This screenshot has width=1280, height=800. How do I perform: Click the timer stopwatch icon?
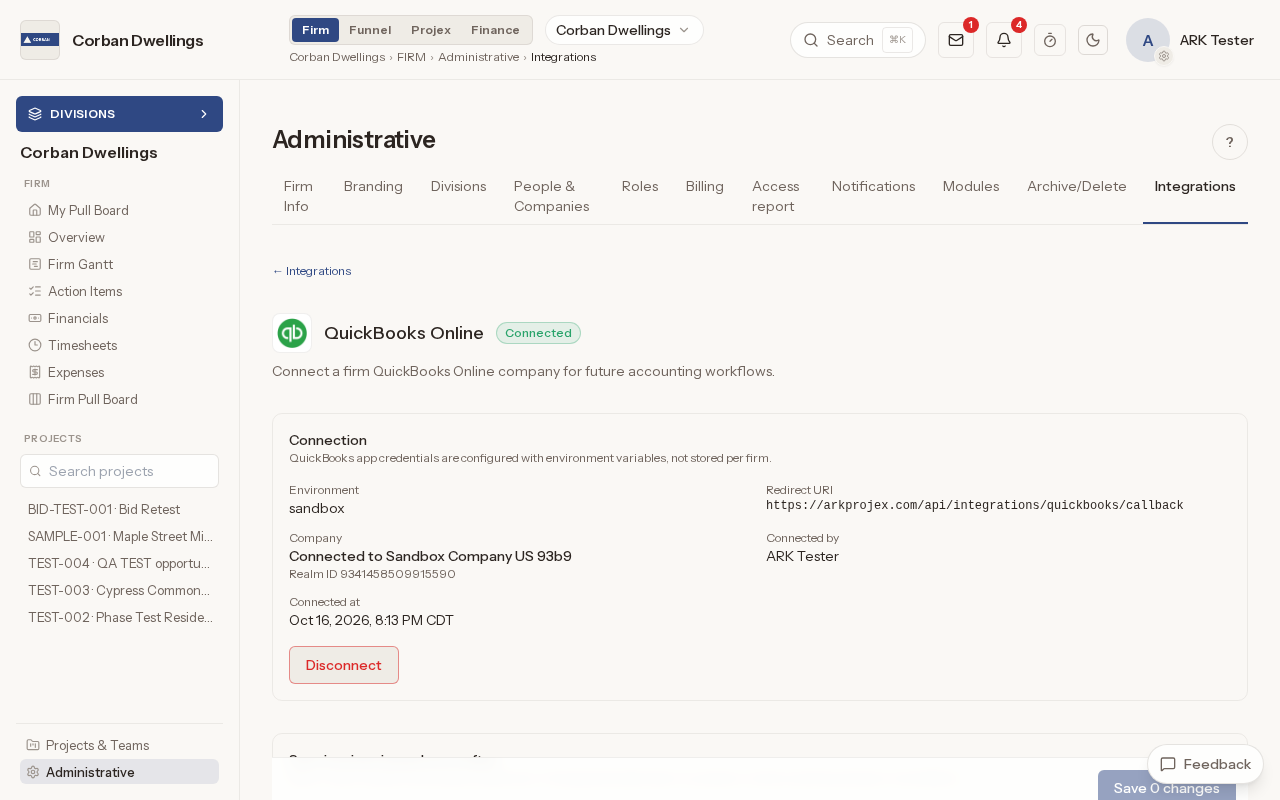pyautogui.click(x=1050, y=40)
